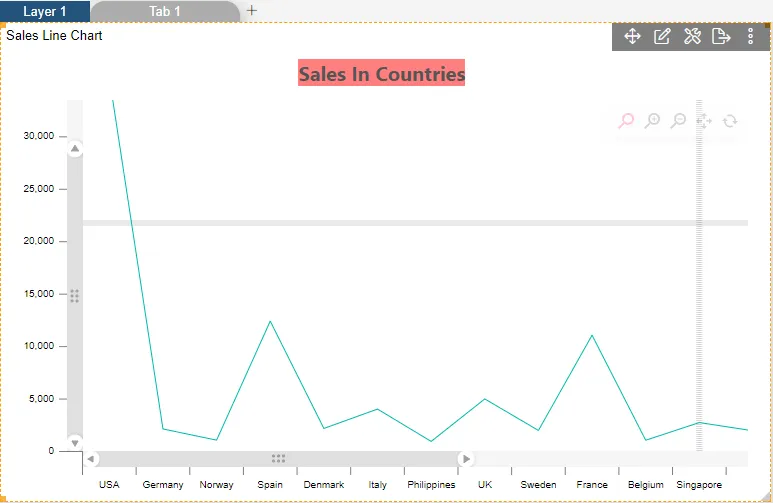Reset chart with refresh icon
This screenshot has height=503, width=773.
click(x=730, y=121)
